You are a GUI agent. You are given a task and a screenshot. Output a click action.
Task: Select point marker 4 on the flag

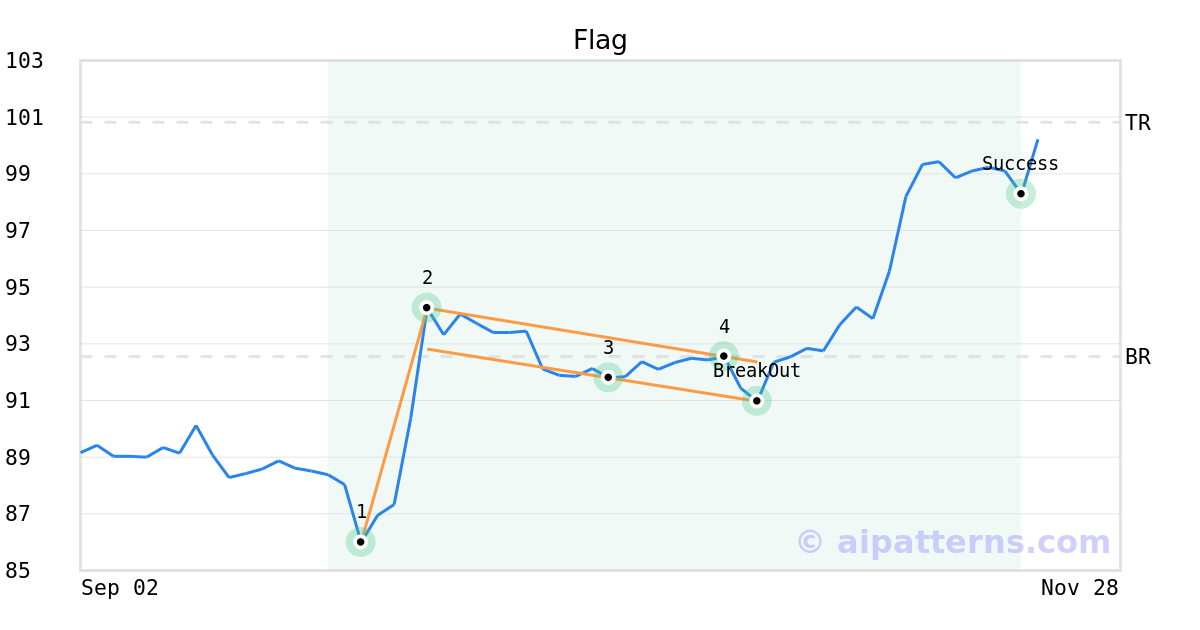(x=724, y=356)
